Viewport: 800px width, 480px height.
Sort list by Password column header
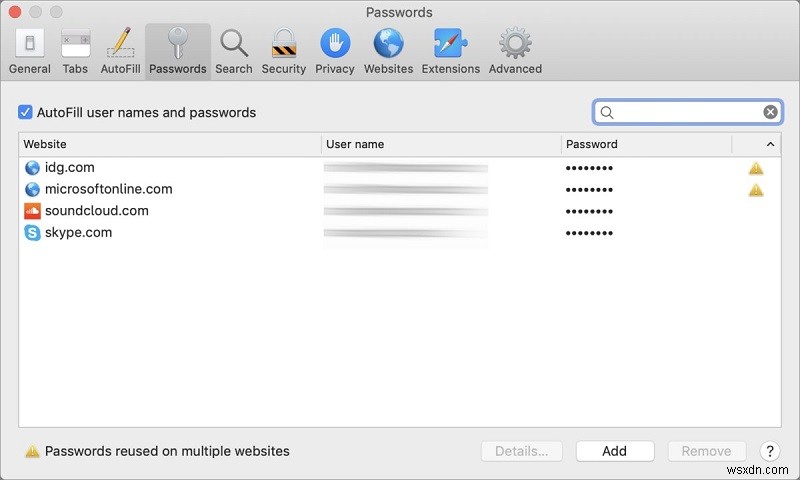click(x=646, y=144)
